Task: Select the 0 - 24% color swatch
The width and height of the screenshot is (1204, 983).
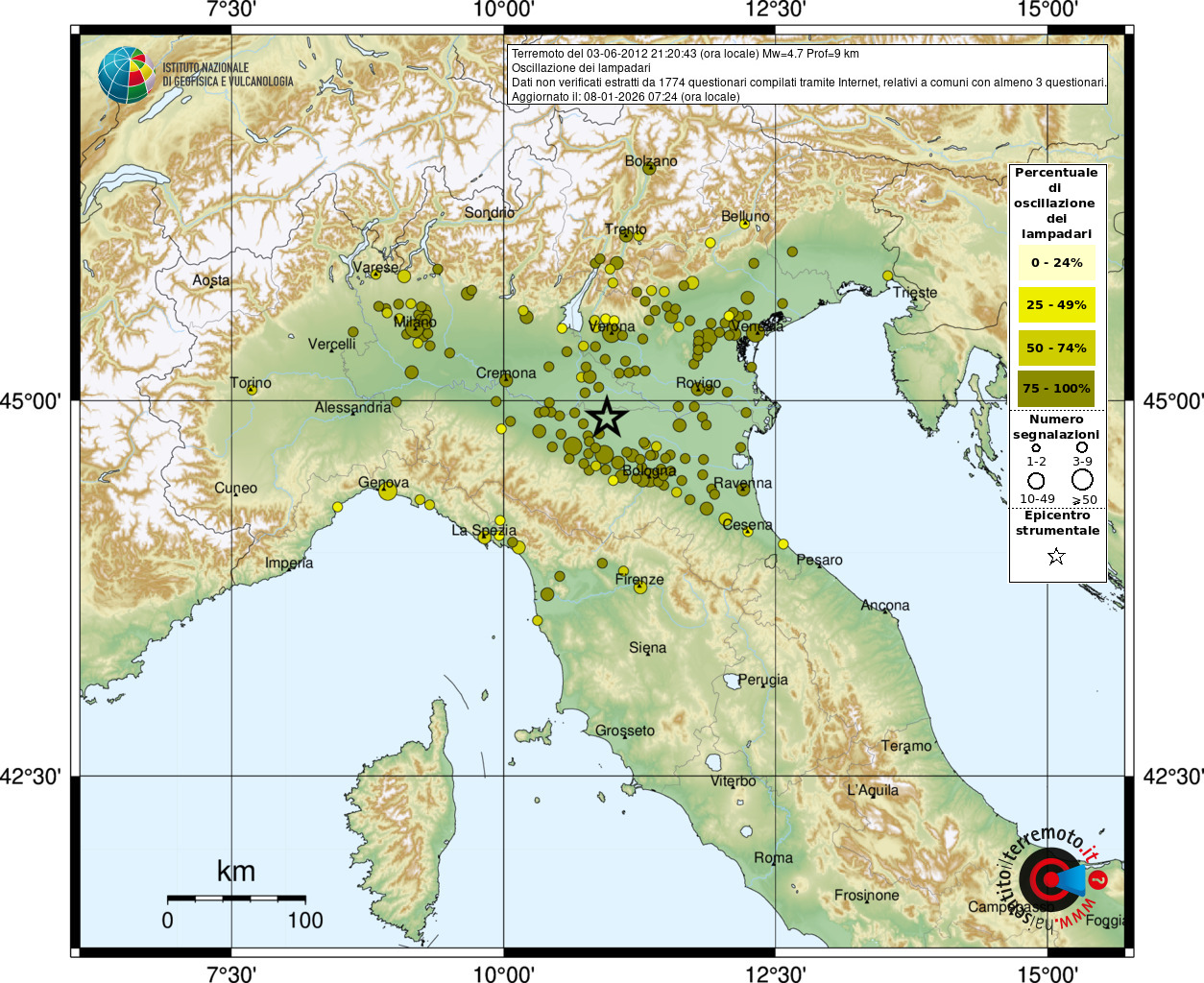Action: tap(1056, 262)
